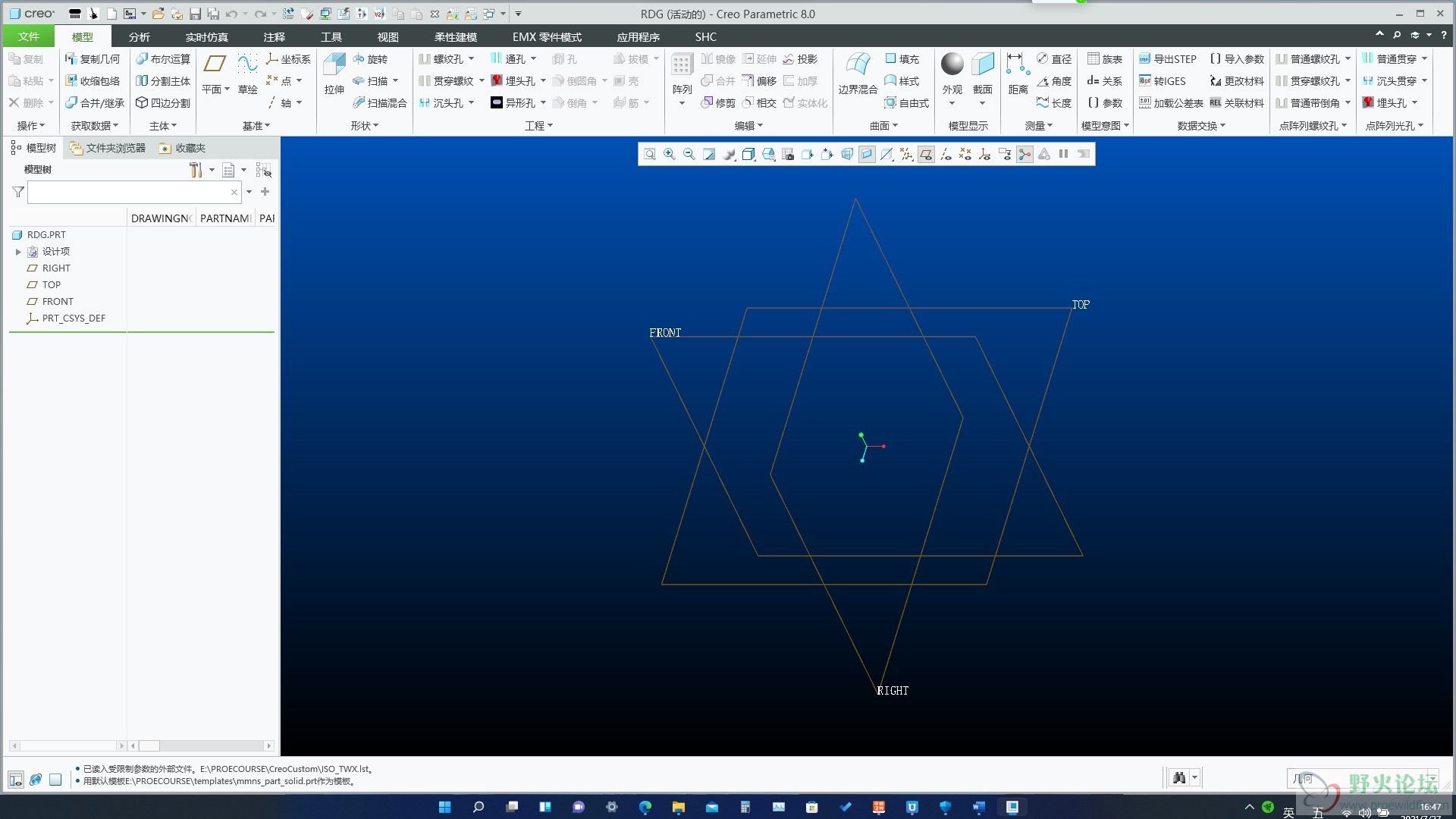Image resolution: width=1456 pixels, height=819 pixels.
Task: Expand the 形状 group dropdown
Action: (x=365, y=126)
